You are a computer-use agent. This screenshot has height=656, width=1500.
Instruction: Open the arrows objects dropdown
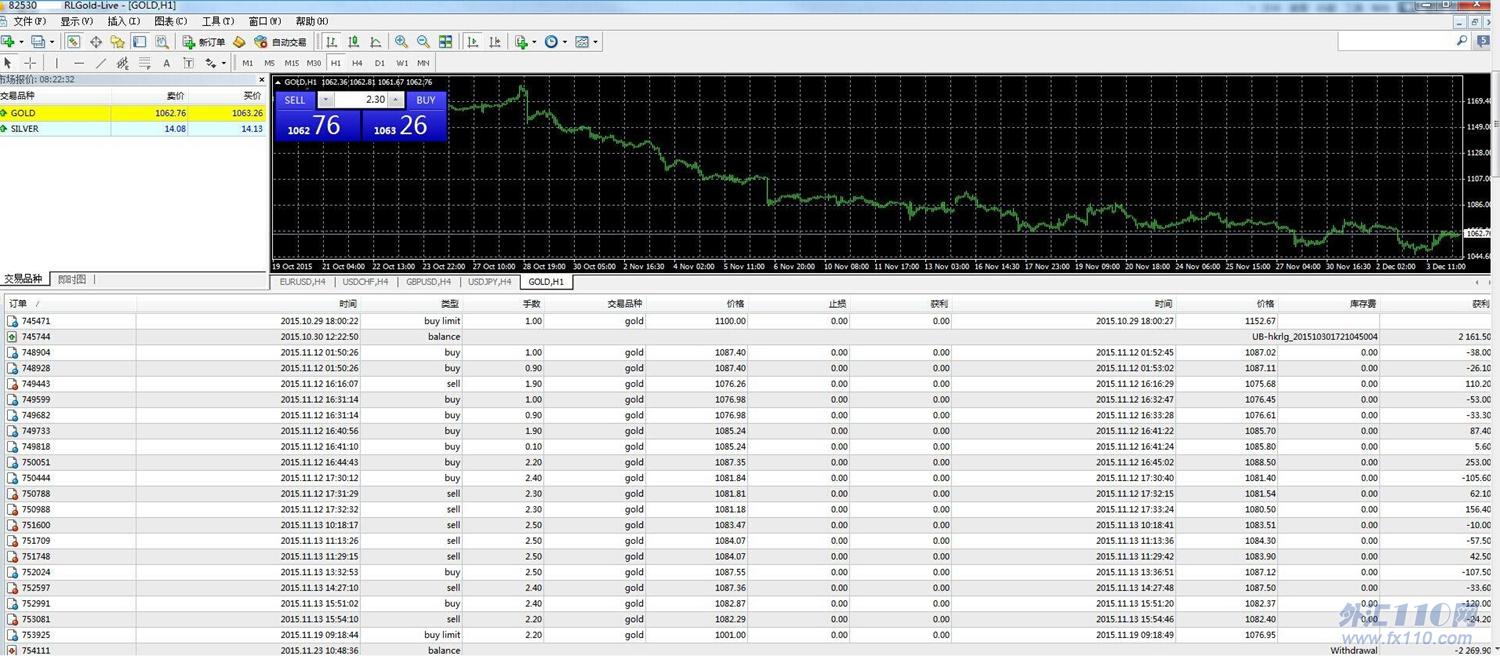[x=215, y=63]
